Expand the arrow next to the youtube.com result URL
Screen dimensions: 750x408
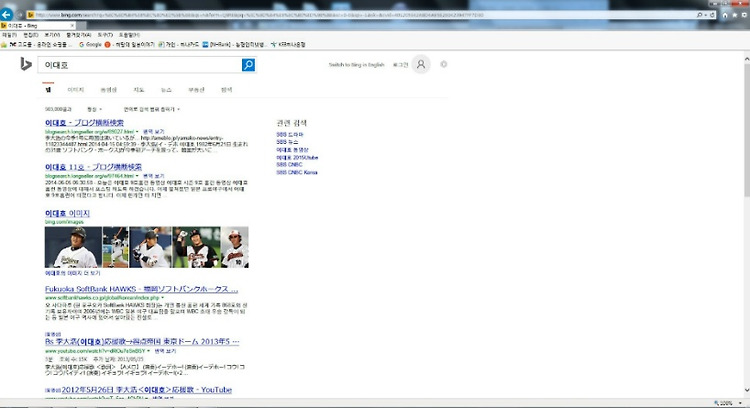149,351
